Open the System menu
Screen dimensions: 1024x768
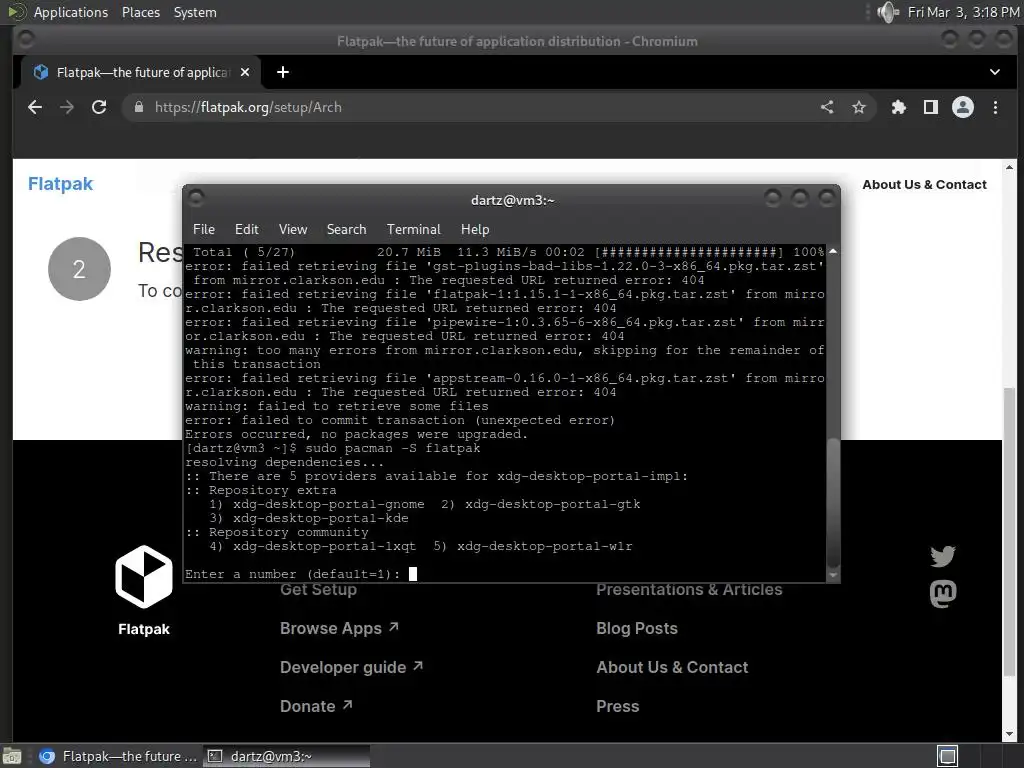pyautogui.click(x=195, y=12)
